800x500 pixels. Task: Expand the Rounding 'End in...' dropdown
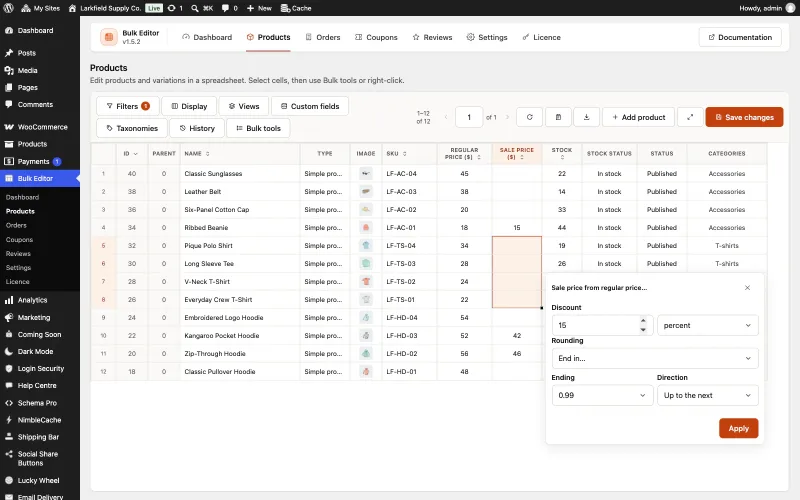[655, 358]
